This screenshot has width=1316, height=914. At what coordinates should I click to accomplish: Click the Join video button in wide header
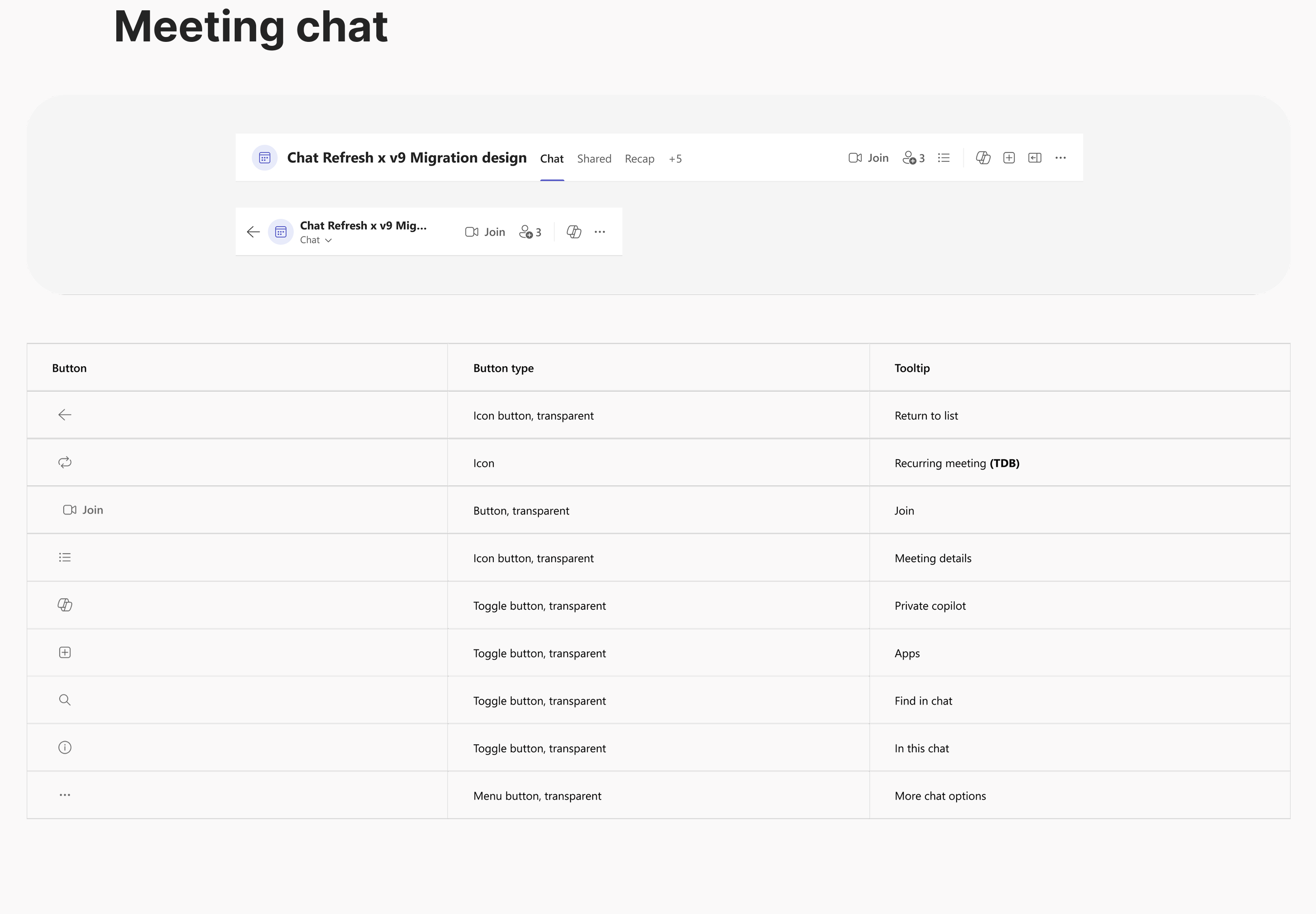click(x=868, y=158)
